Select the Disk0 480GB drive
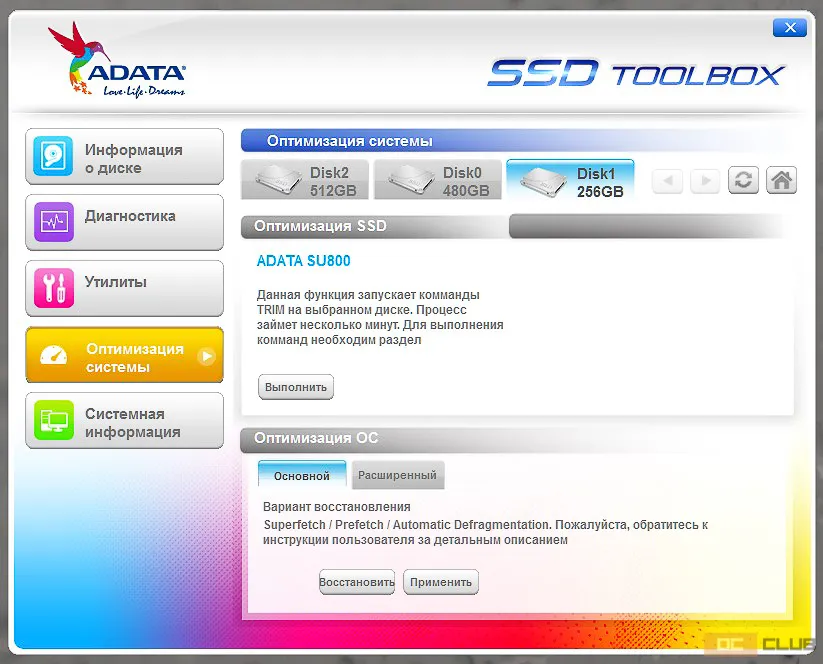This screenshot has width=823, height=664. pos(438,180)
